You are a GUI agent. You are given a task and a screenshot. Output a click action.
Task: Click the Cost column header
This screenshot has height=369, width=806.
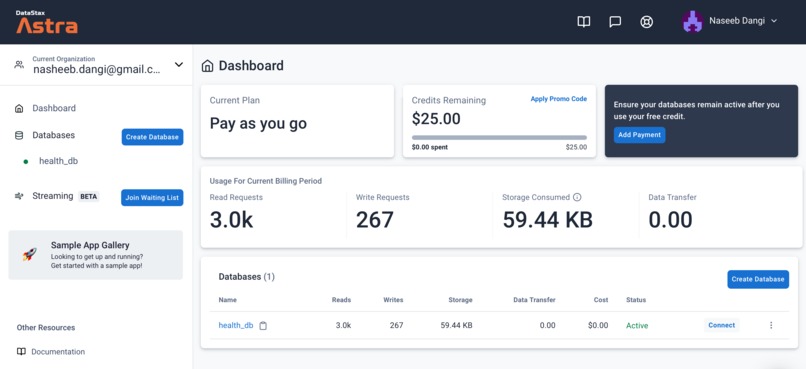[x=600, y=300]
